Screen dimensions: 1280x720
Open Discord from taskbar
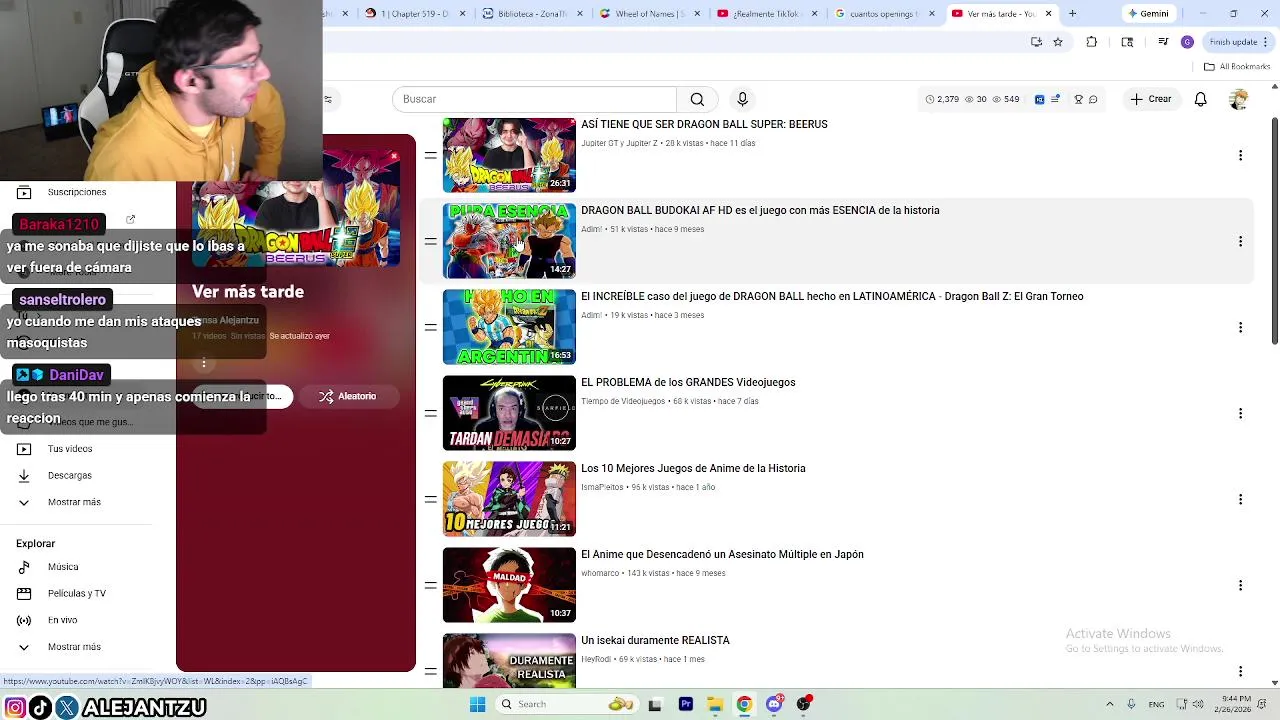coord(773,704)
